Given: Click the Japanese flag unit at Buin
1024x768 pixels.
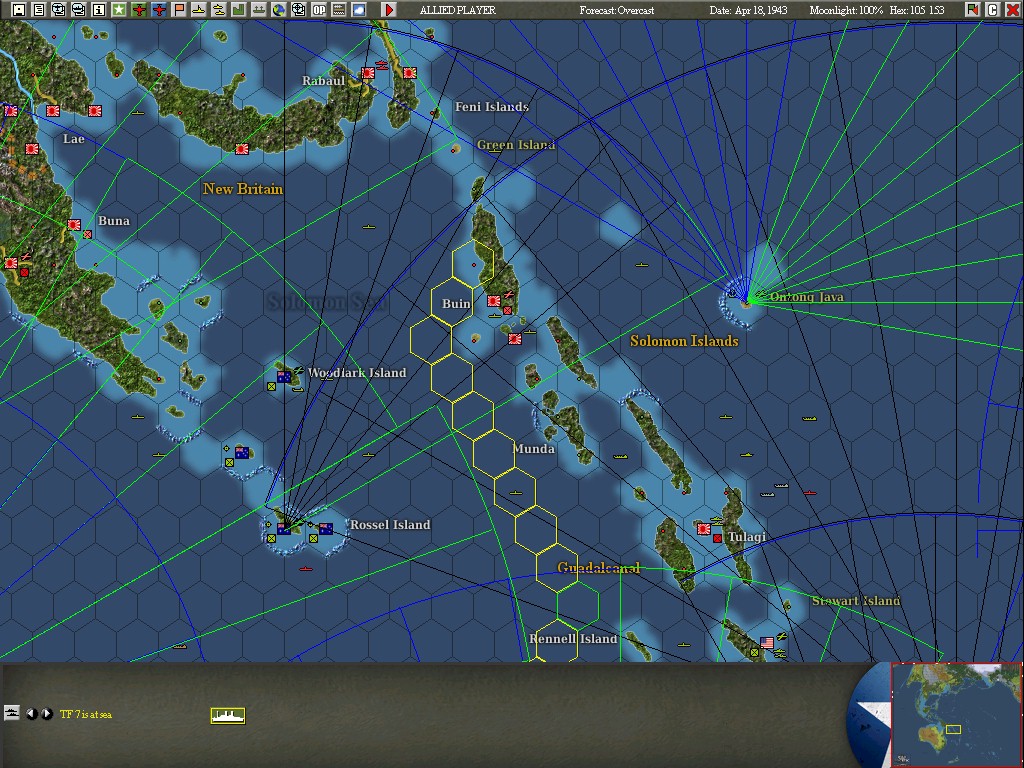Looking at the screenshot, I should (494, 301).
